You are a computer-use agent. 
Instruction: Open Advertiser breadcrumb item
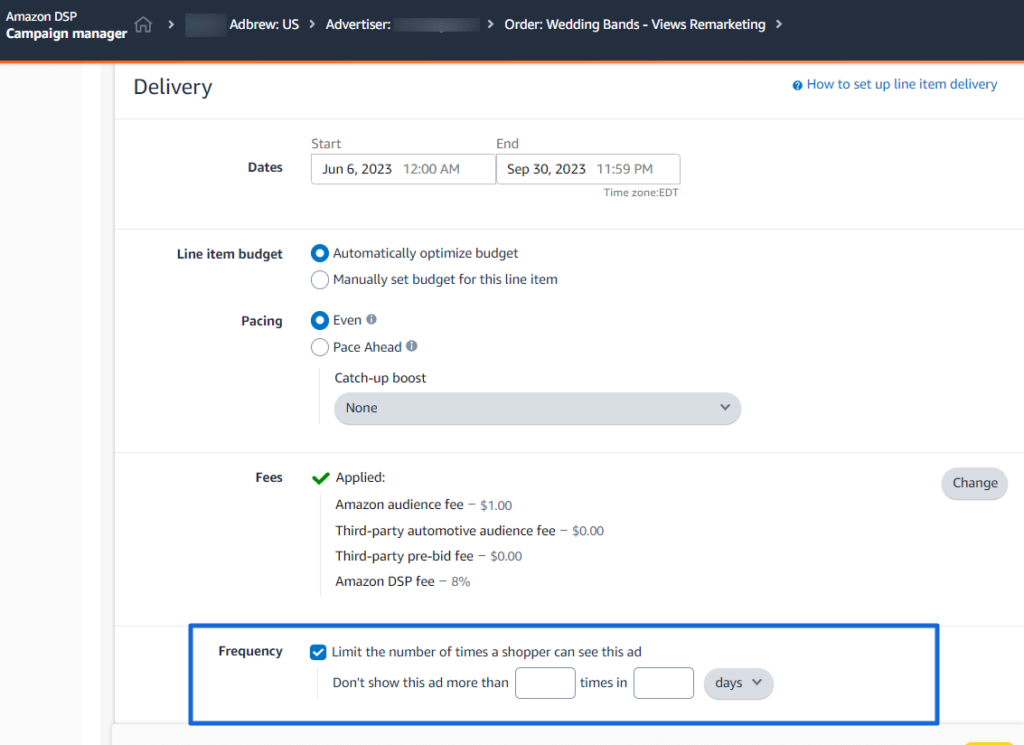402,25
